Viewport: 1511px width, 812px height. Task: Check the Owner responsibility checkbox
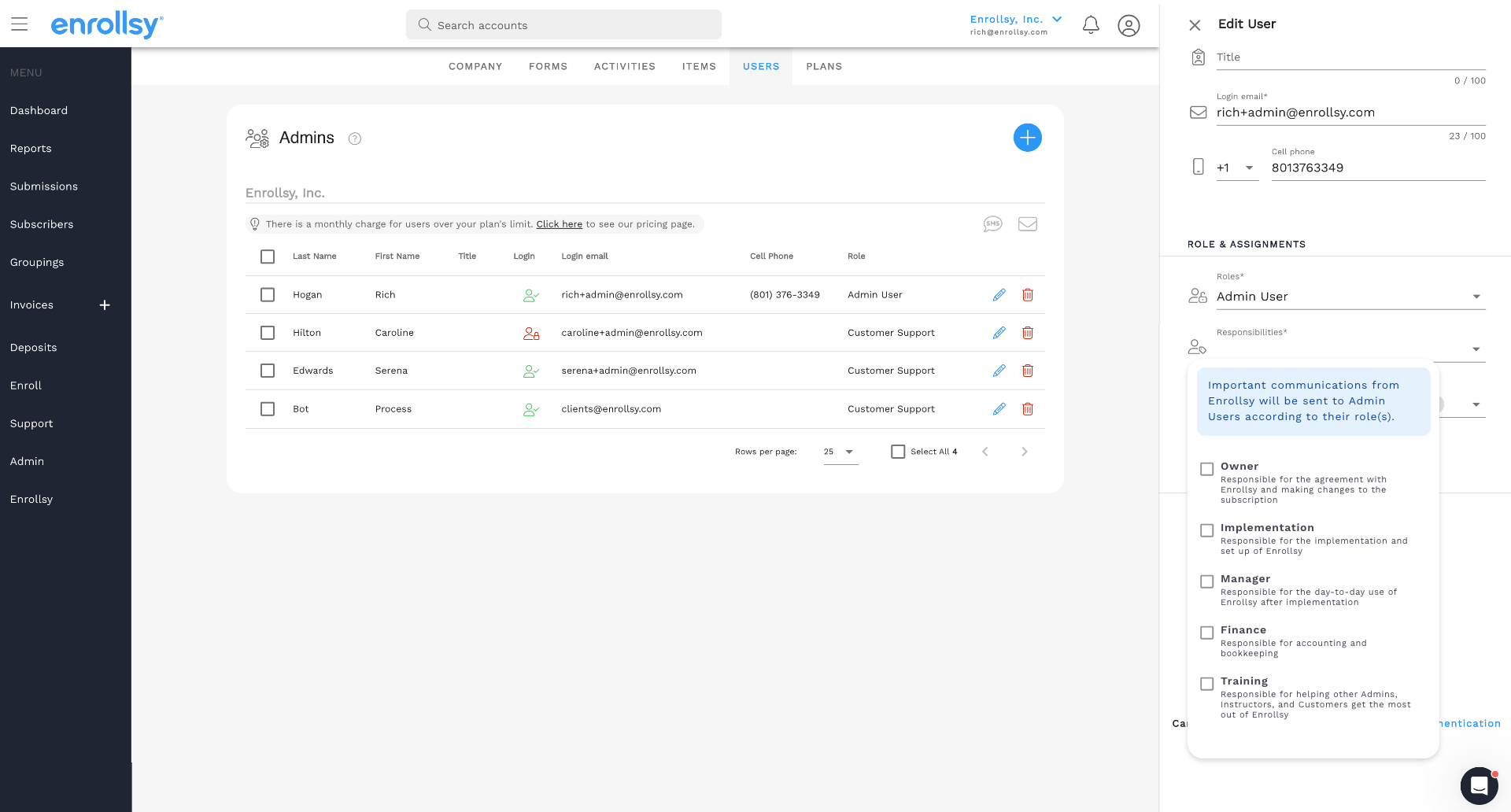(x=1206, y=469)
